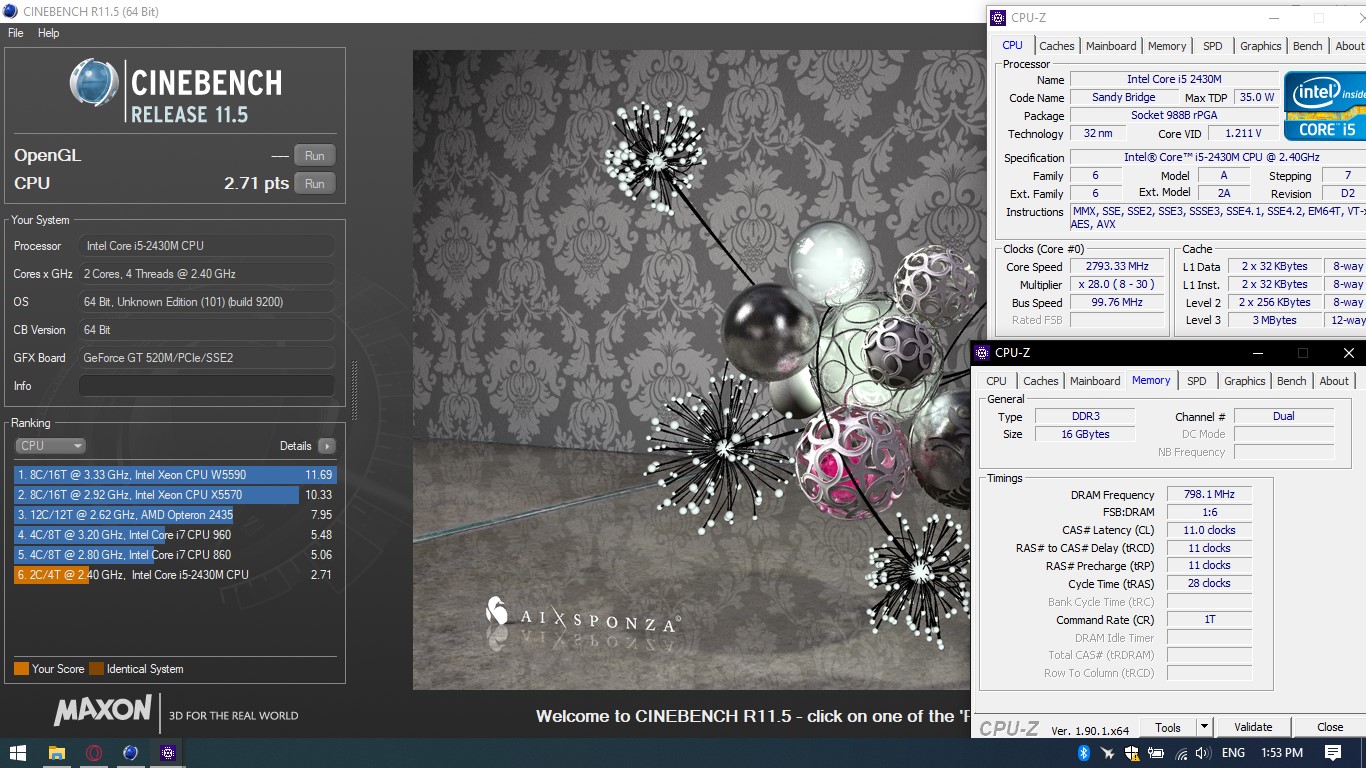Select the Core i7 CPU 960 ranking row
This screenshot has width=1366, height=768.
click(x=175, y=535)
